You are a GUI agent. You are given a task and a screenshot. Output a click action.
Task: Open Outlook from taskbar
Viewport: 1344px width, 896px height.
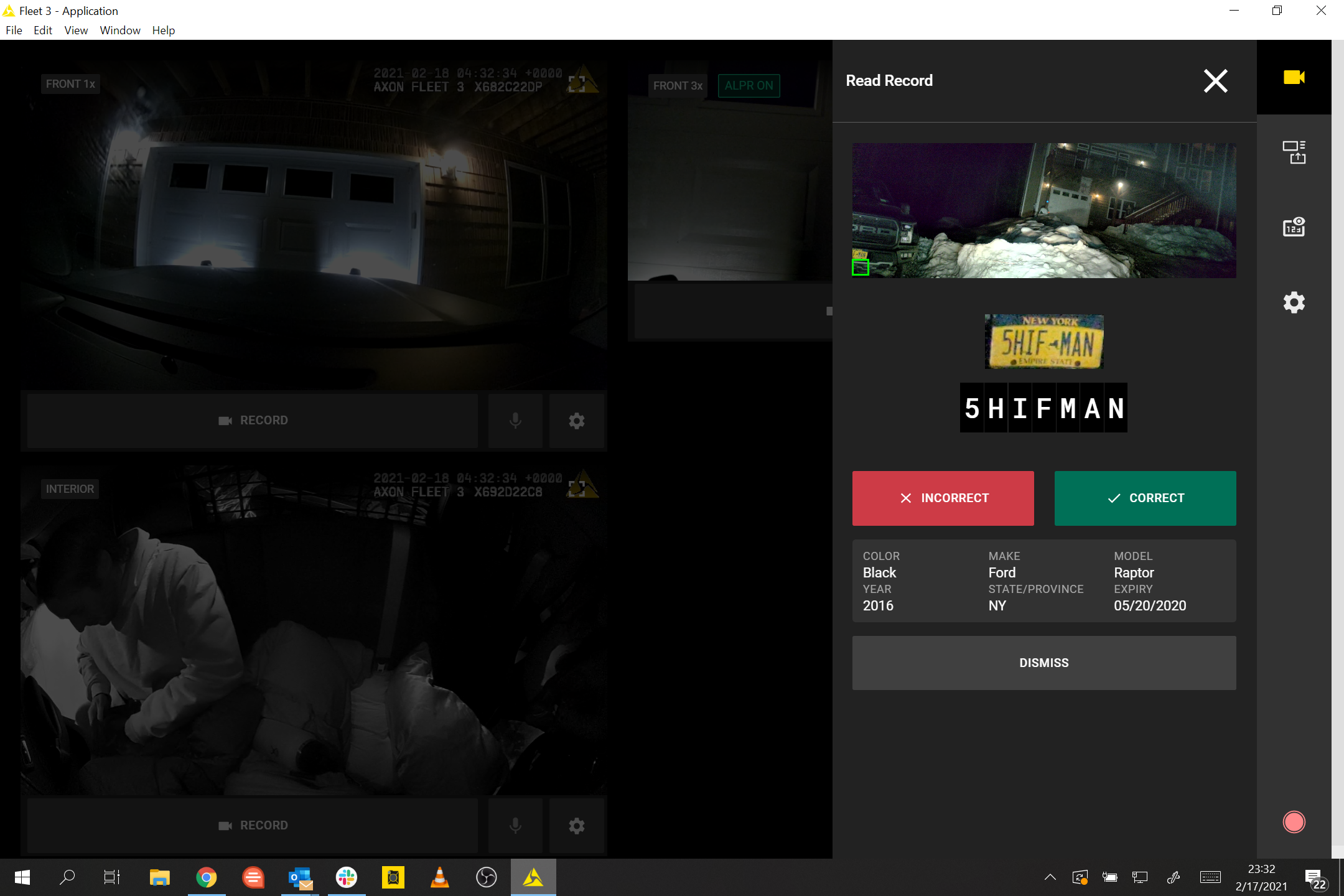[x=300, y=877]
